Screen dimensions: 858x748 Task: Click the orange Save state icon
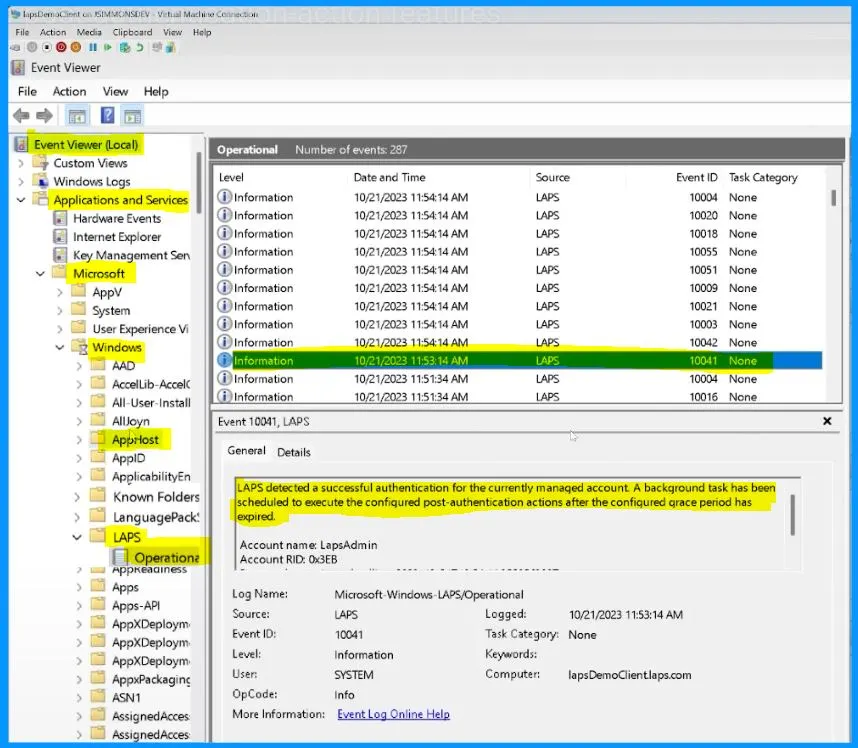(76, 48)
